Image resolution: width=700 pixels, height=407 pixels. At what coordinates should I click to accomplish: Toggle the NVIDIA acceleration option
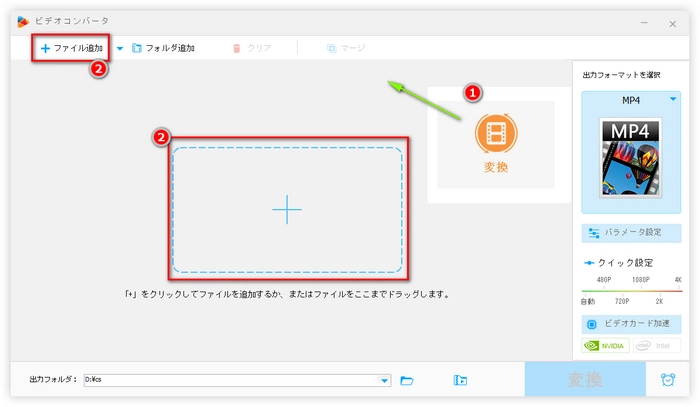pos(606,346)
